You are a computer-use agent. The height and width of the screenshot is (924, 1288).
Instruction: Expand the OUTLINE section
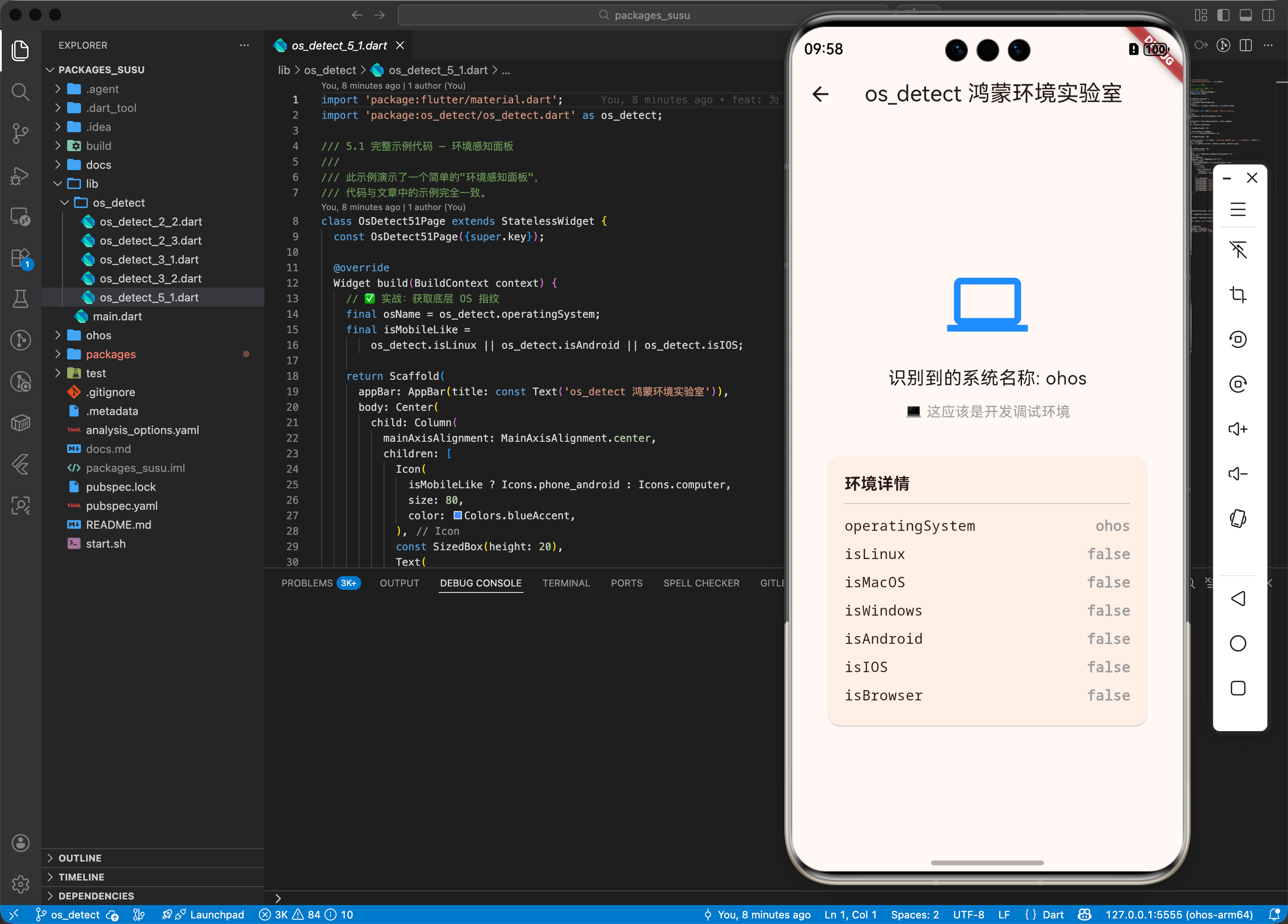tap(80, 858)
